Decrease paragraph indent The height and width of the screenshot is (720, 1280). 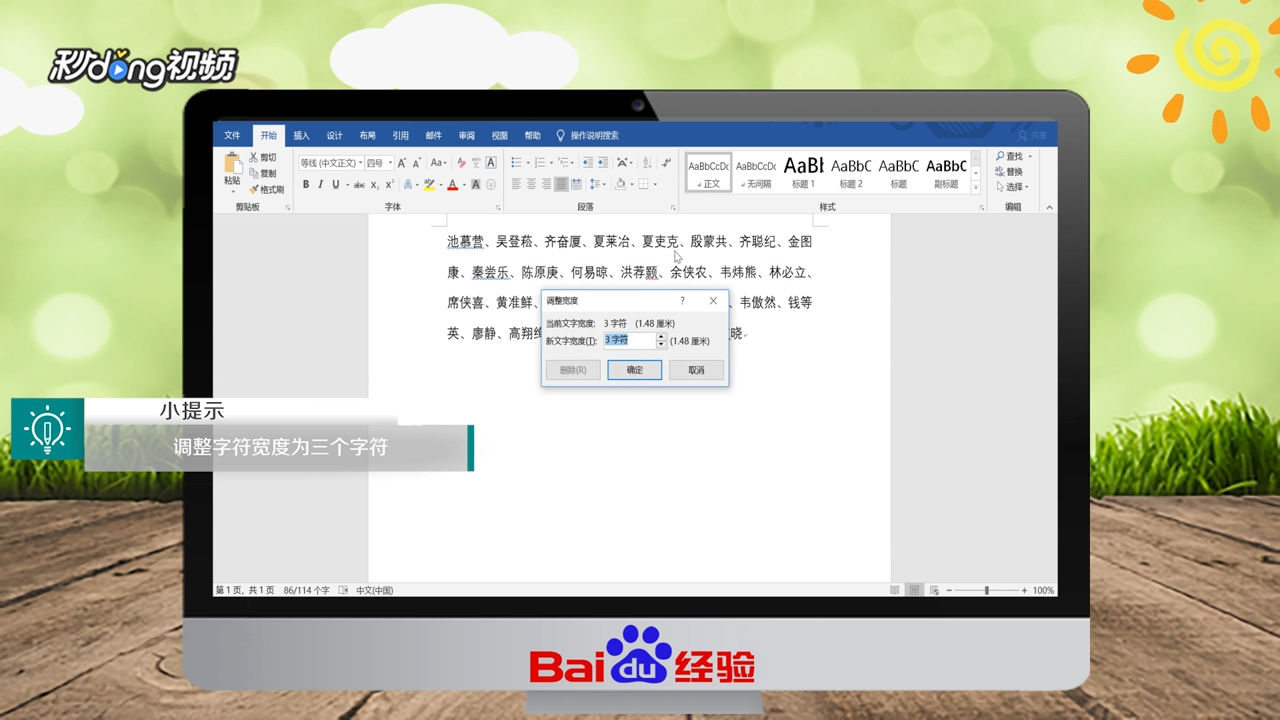coord(588,162)
